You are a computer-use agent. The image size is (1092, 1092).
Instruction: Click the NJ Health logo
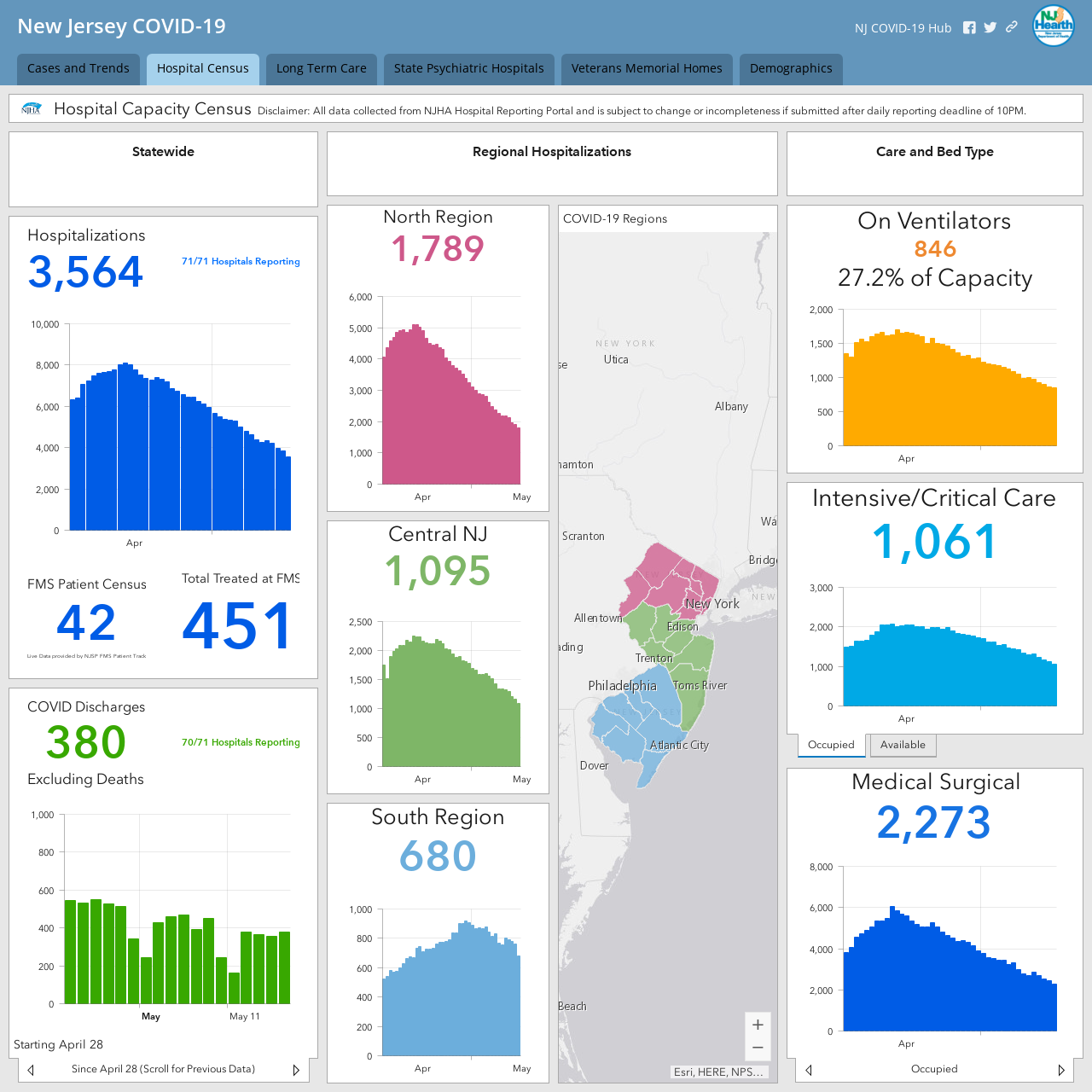point(1054,26)
